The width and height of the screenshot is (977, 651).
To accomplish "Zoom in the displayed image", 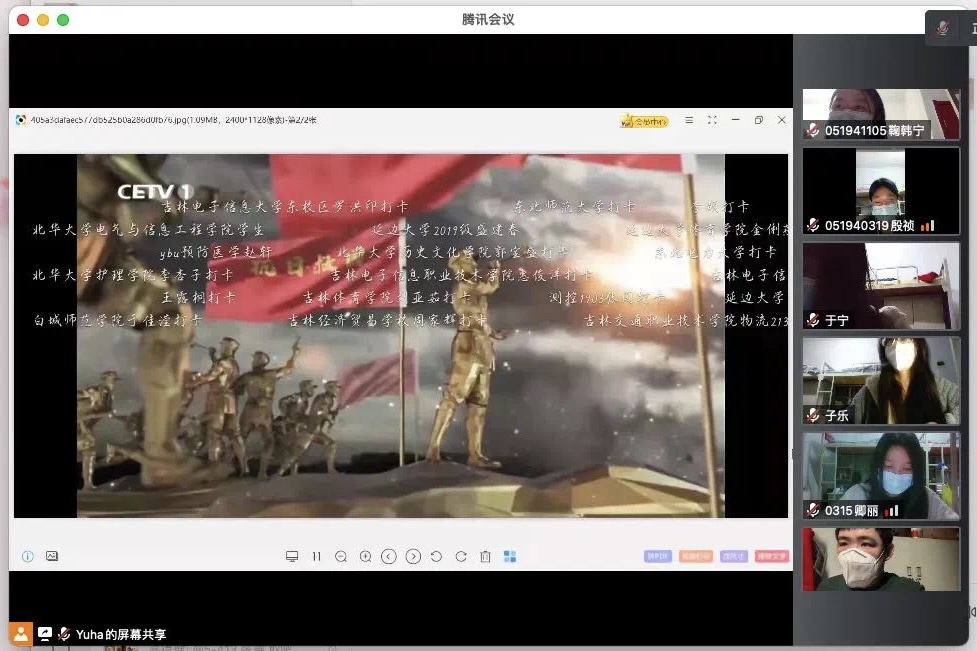I will 365,556.
